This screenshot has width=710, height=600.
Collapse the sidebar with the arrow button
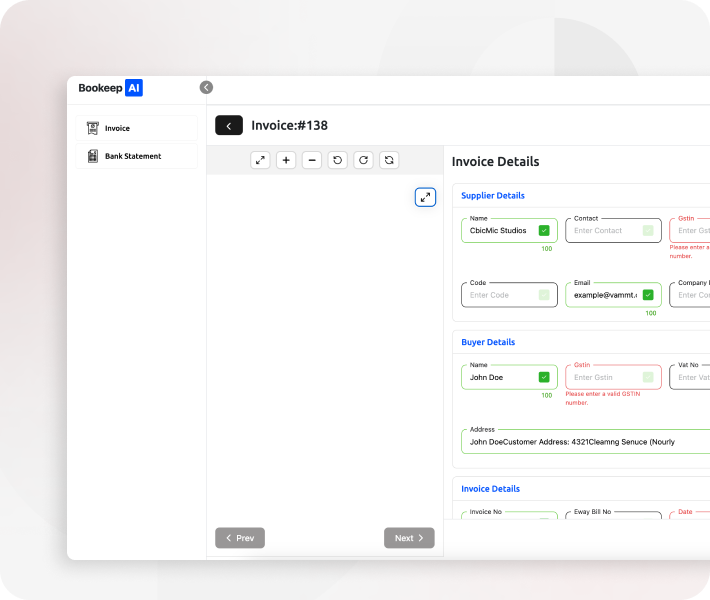click(x=206, y=87)
